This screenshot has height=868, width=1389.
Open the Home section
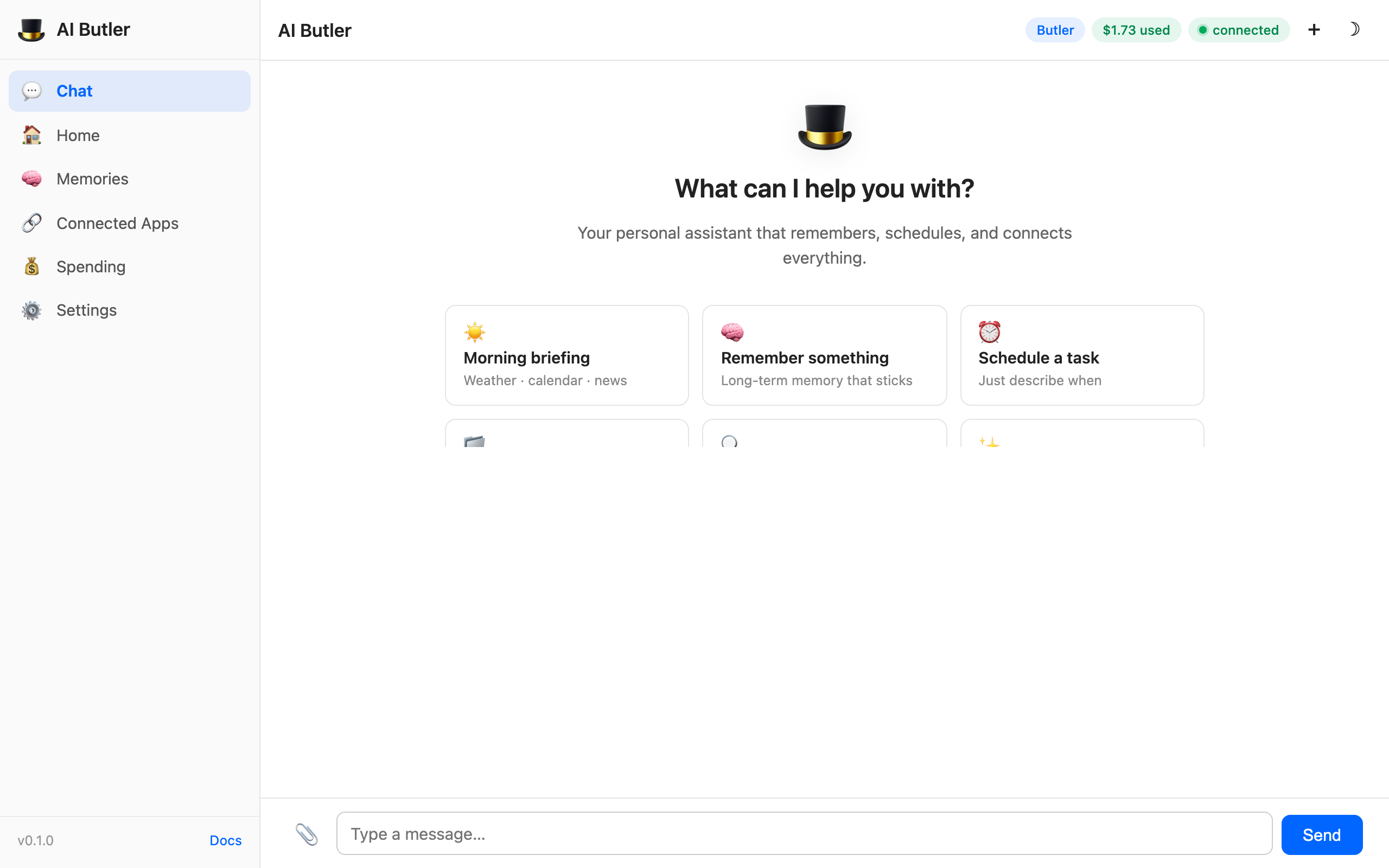click(78, 136)
